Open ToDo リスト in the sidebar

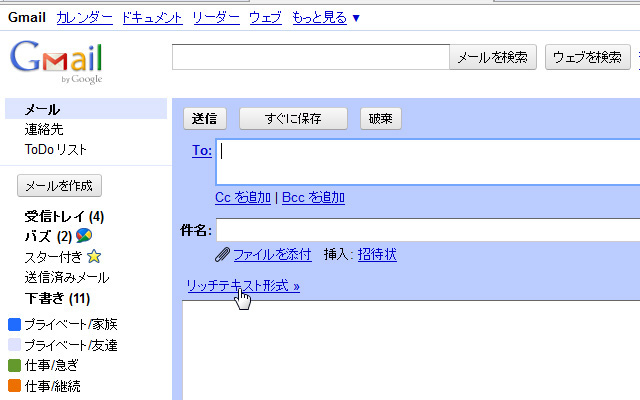(56, 149)
